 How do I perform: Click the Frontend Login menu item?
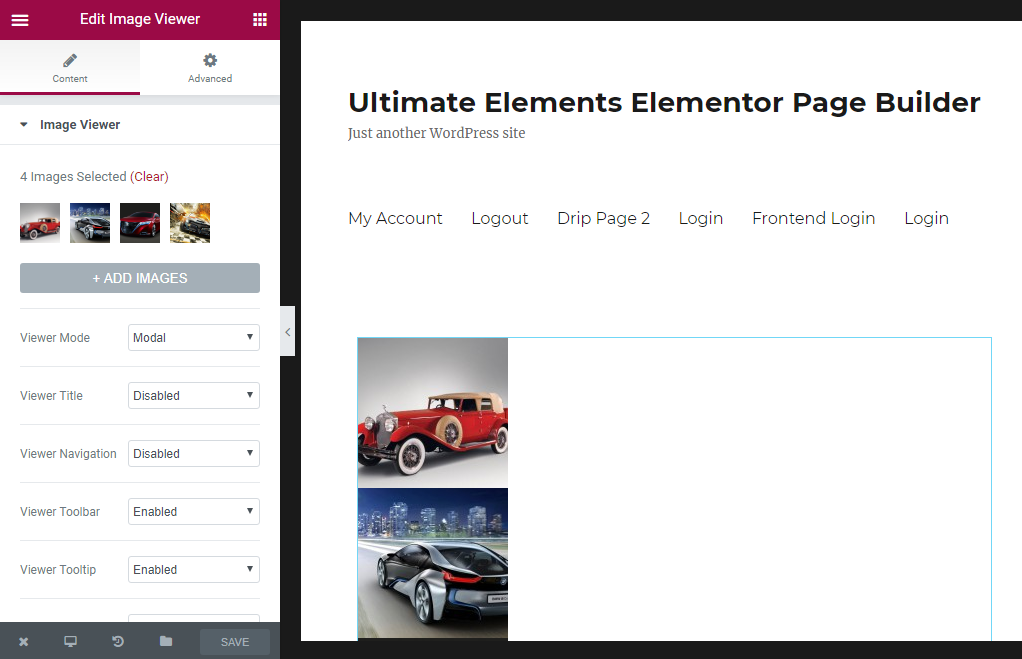click(x=813, y=218)
